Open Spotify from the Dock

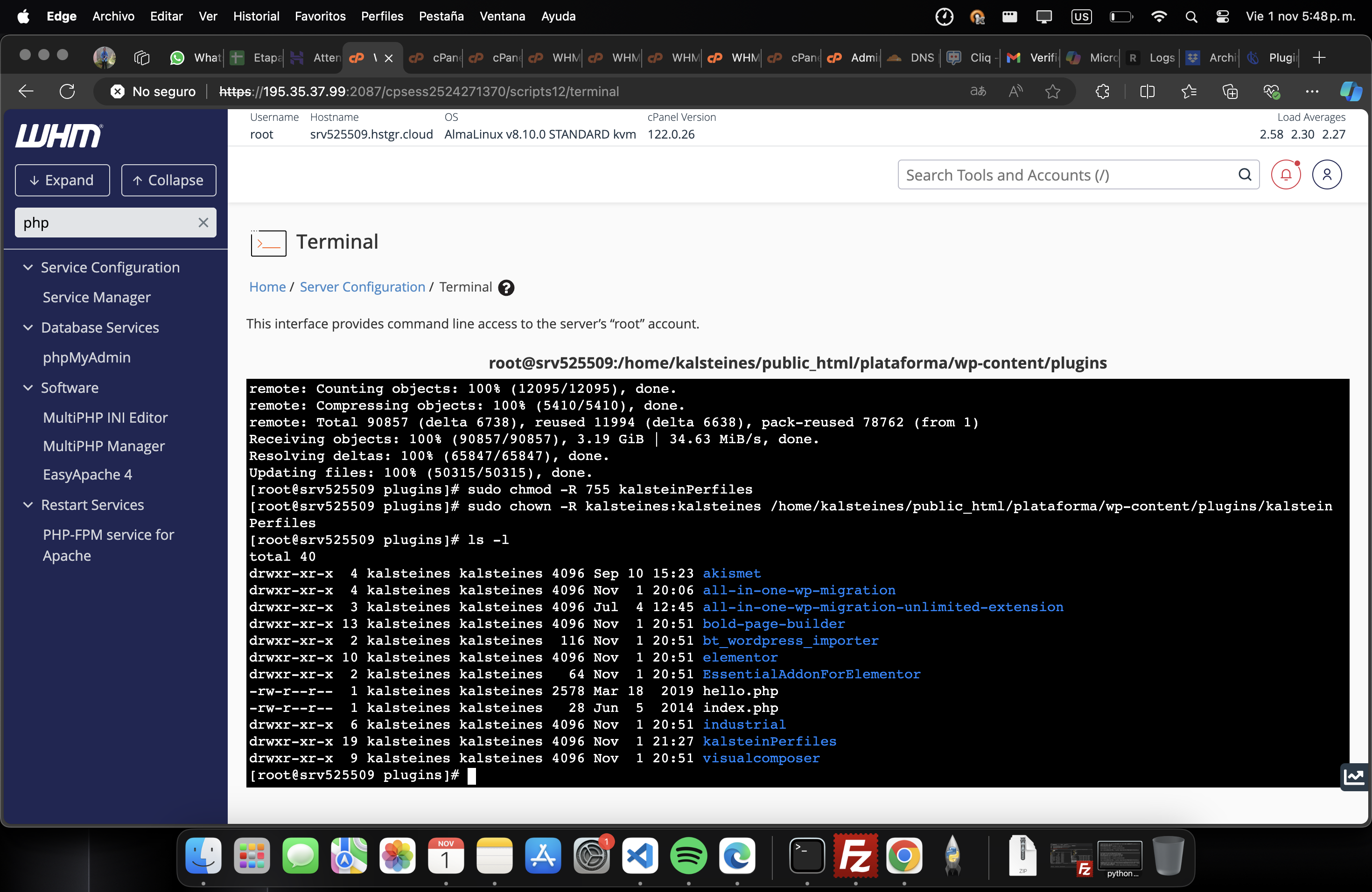(x=688, y=856)
